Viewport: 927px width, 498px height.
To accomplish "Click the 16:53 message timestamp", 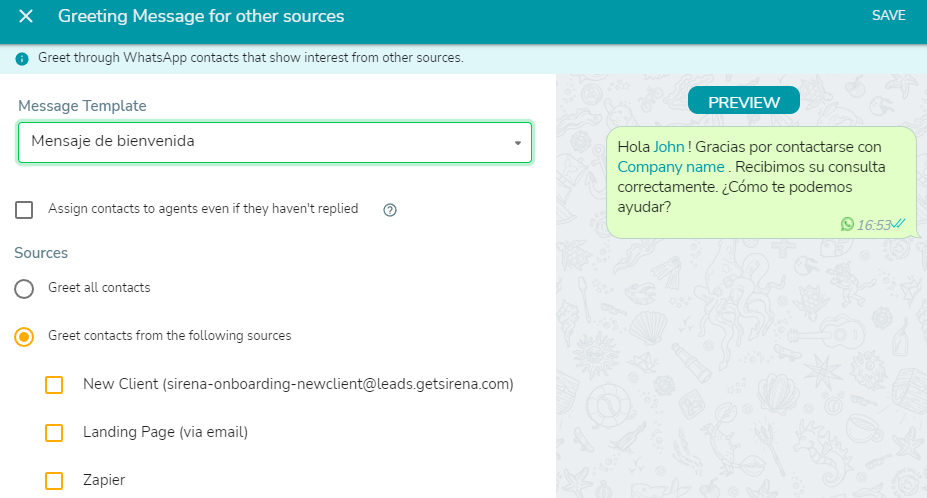I will (873, 225).
